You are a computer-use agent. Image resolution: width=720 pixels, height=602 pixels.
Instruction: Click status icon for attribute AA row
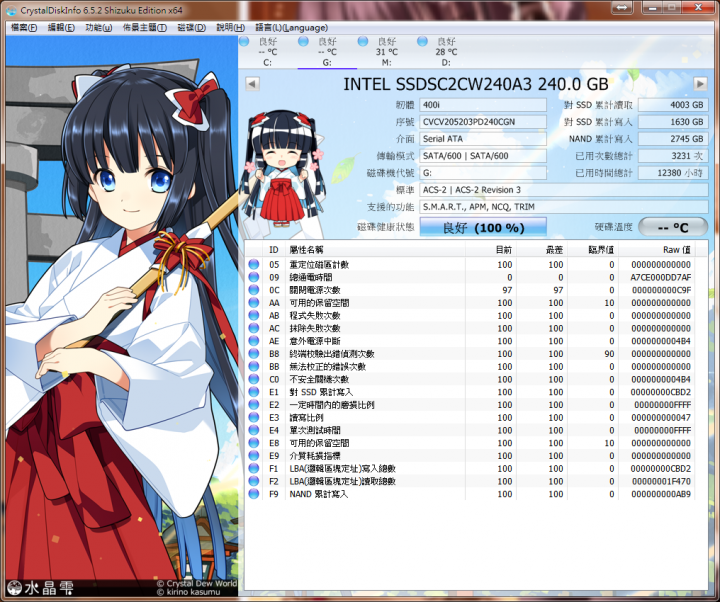click(x=253, y=303)
